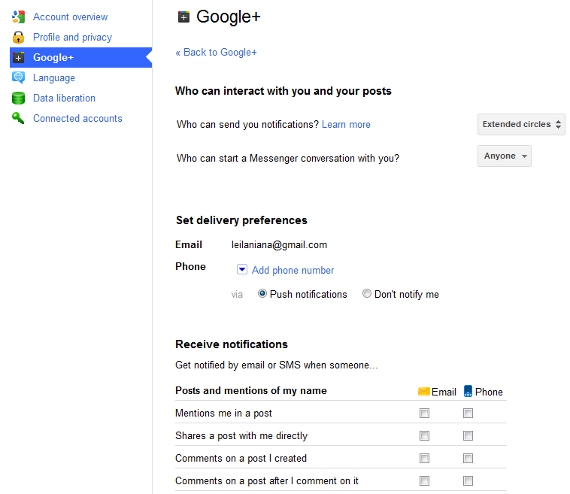570x494 pixels.
Task: Click the Receive notifications heading
Action: click(232, 344)
